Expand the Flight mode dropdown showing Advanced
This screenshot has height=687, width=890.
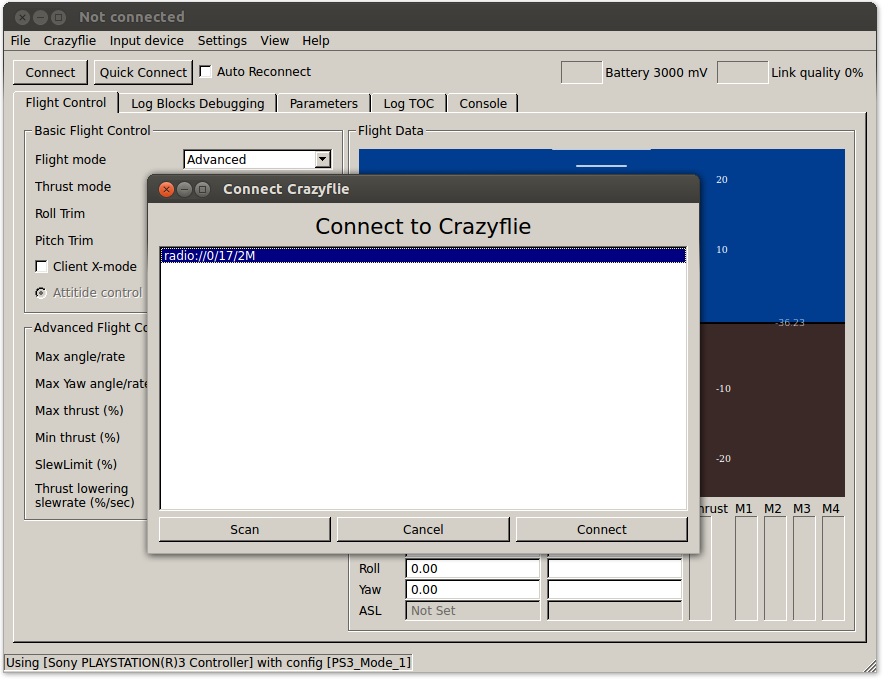pos(258,160)
